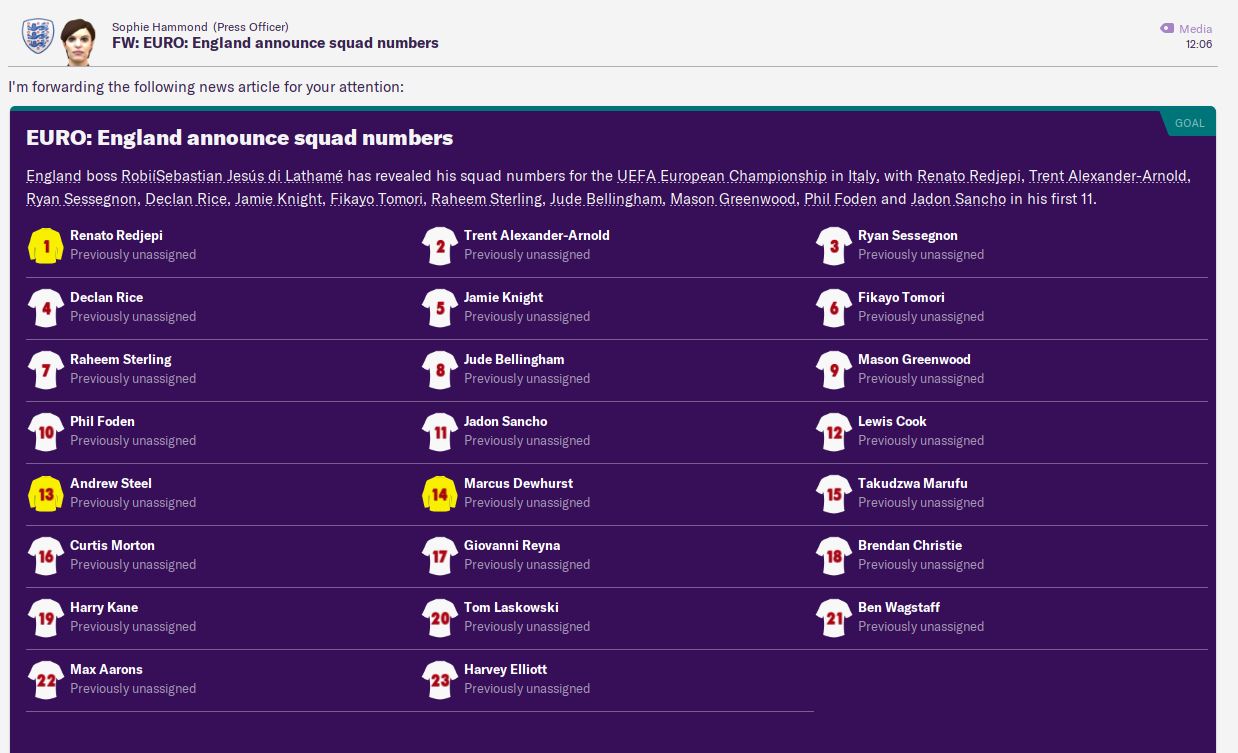
Task: Click Mason Greenwood's number 9 shirt icon
Action: coord(833,369)
